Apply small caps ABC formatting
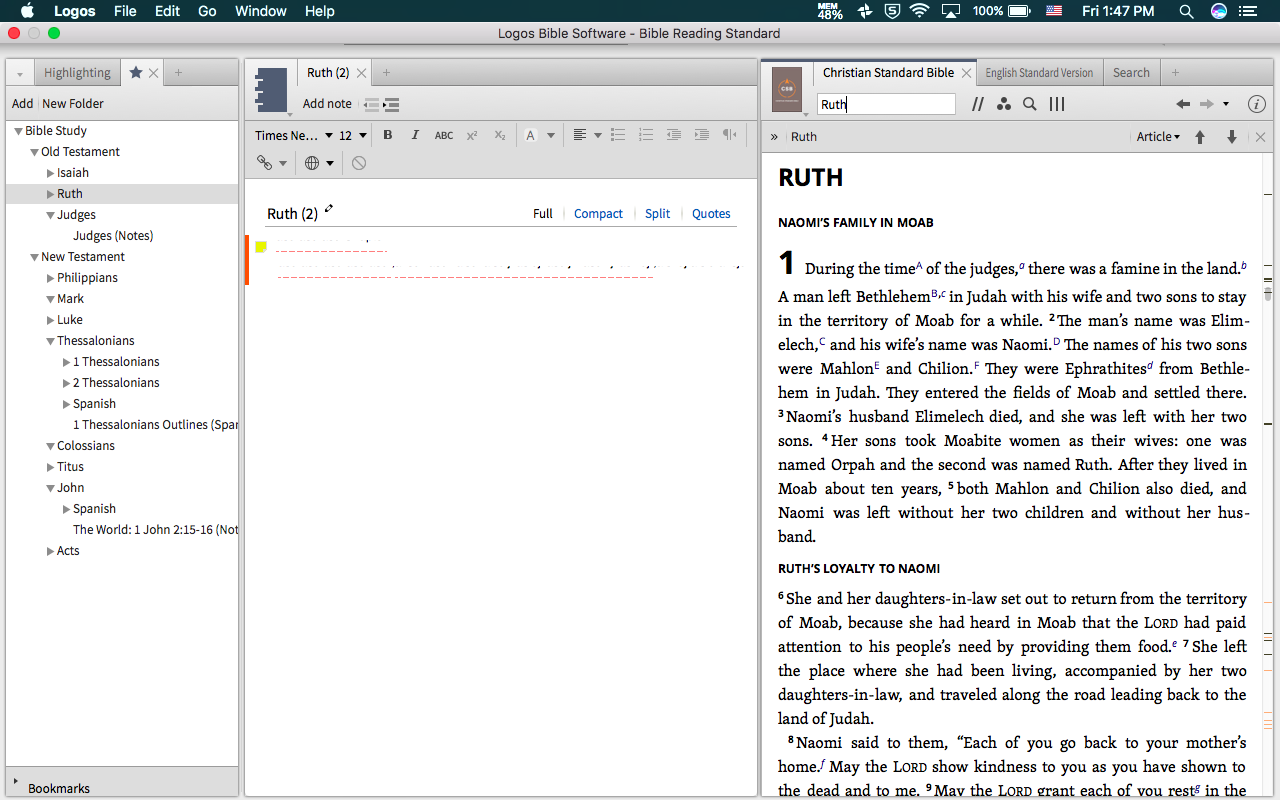This screenshot has width=1280, height=800. pyautogui.click(x=444, y=135)
